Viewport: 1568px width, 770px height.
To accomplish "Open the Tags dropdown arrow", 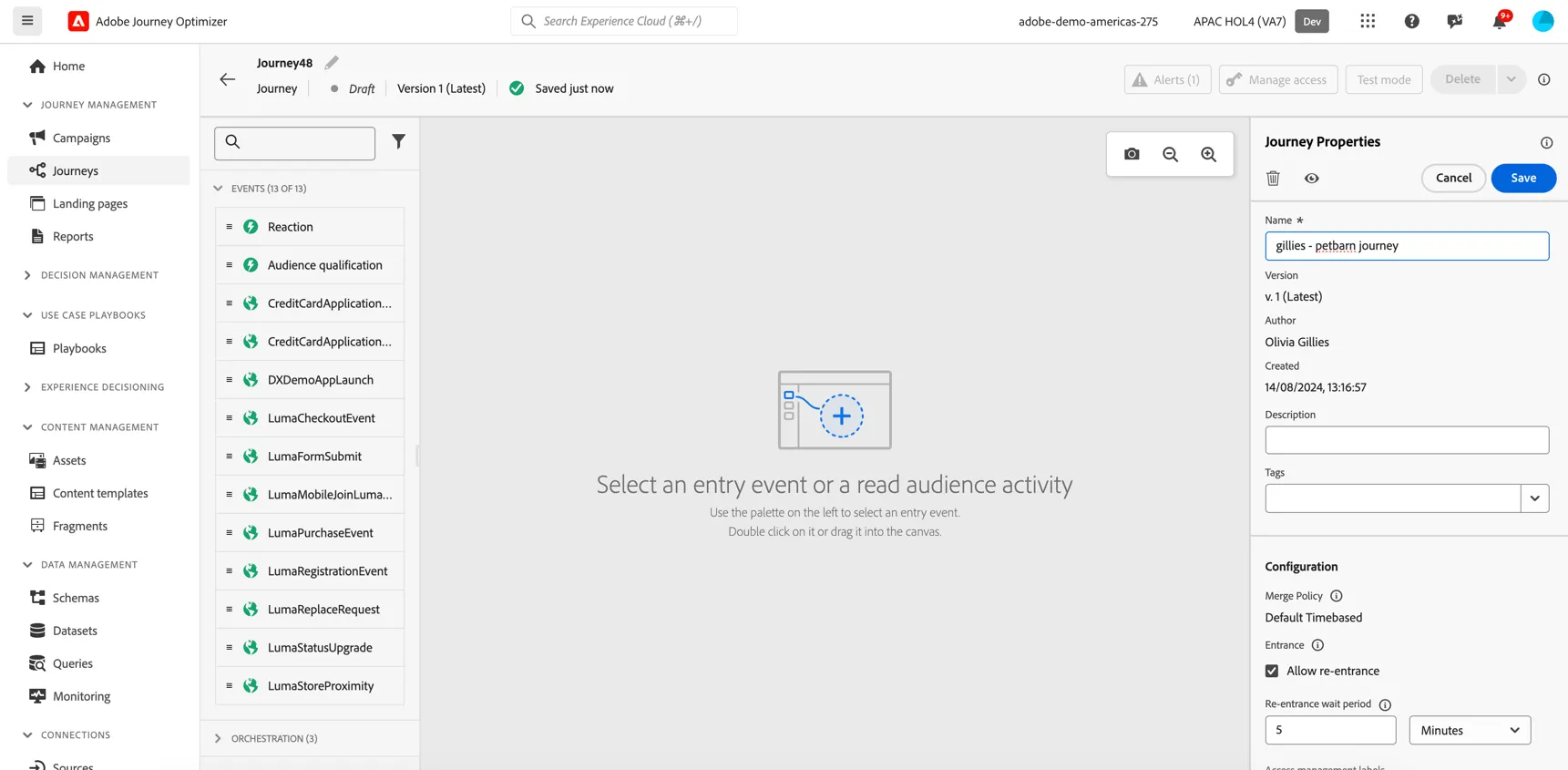I will click(1534, 498).
